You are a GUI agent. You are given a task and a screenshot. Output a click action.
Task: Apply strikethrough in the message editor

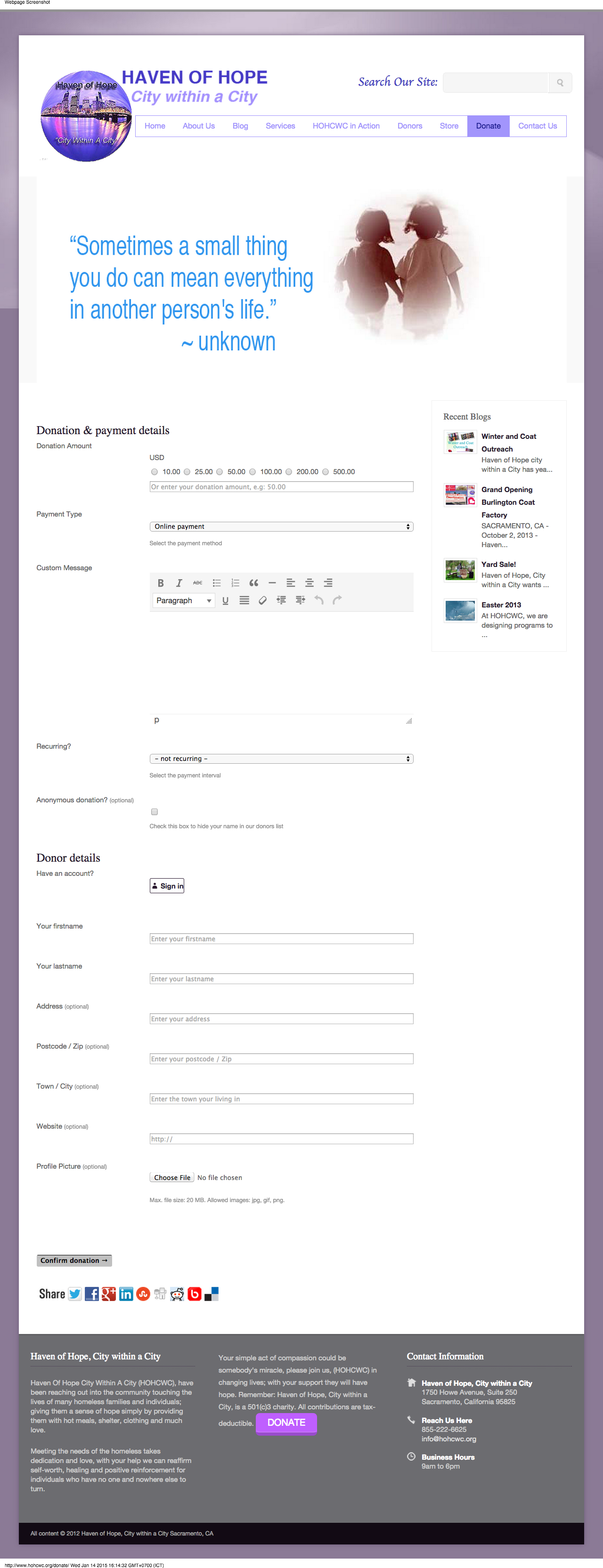[197, 582]
